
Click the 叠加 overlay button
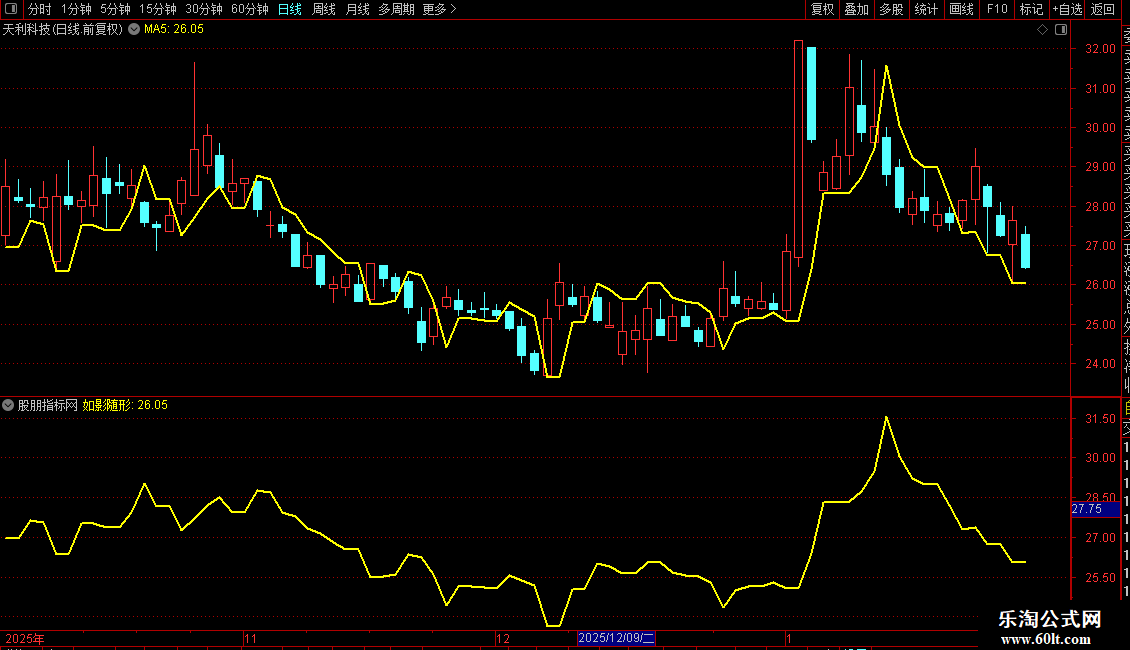click(x=857, y=9)
